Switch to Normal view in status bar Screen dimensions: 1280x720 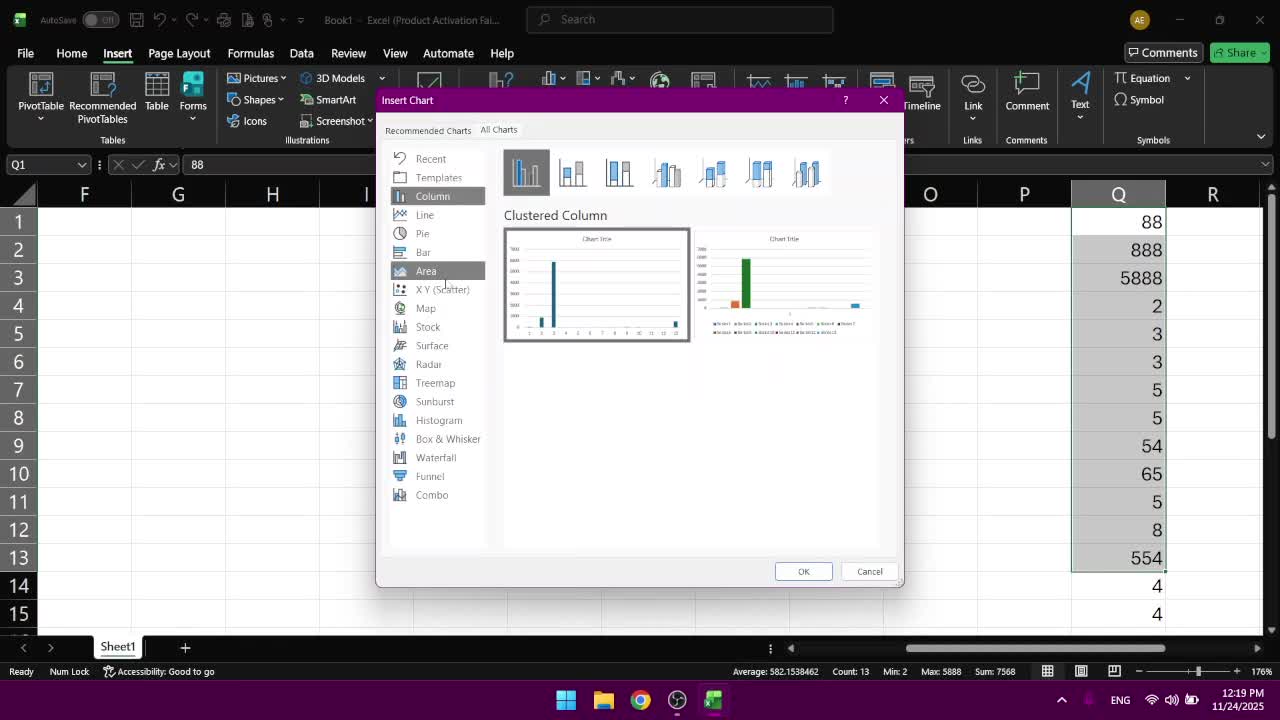(1047, 671)
